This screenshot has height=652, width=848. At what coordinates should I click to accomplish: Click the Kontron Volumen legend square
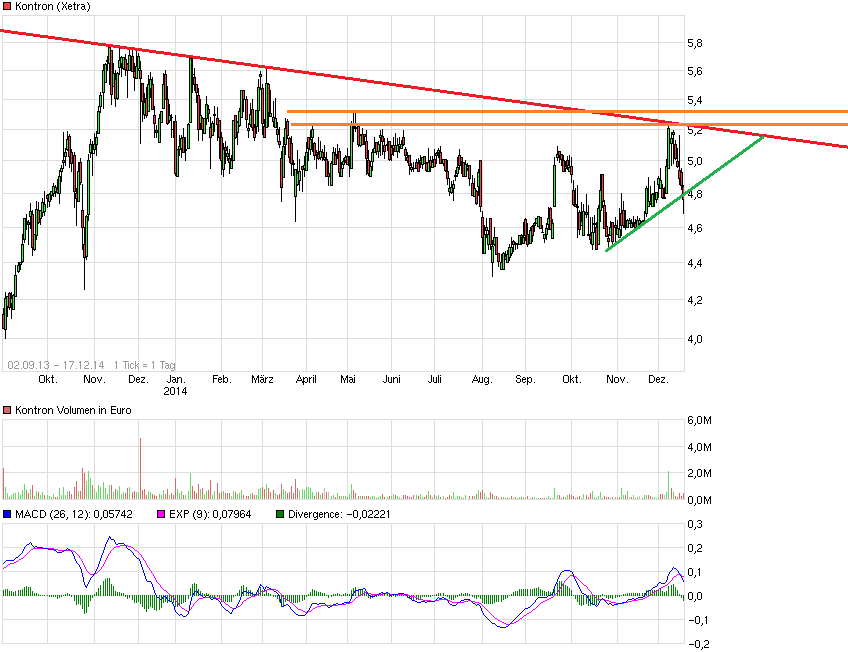point(6,410)
